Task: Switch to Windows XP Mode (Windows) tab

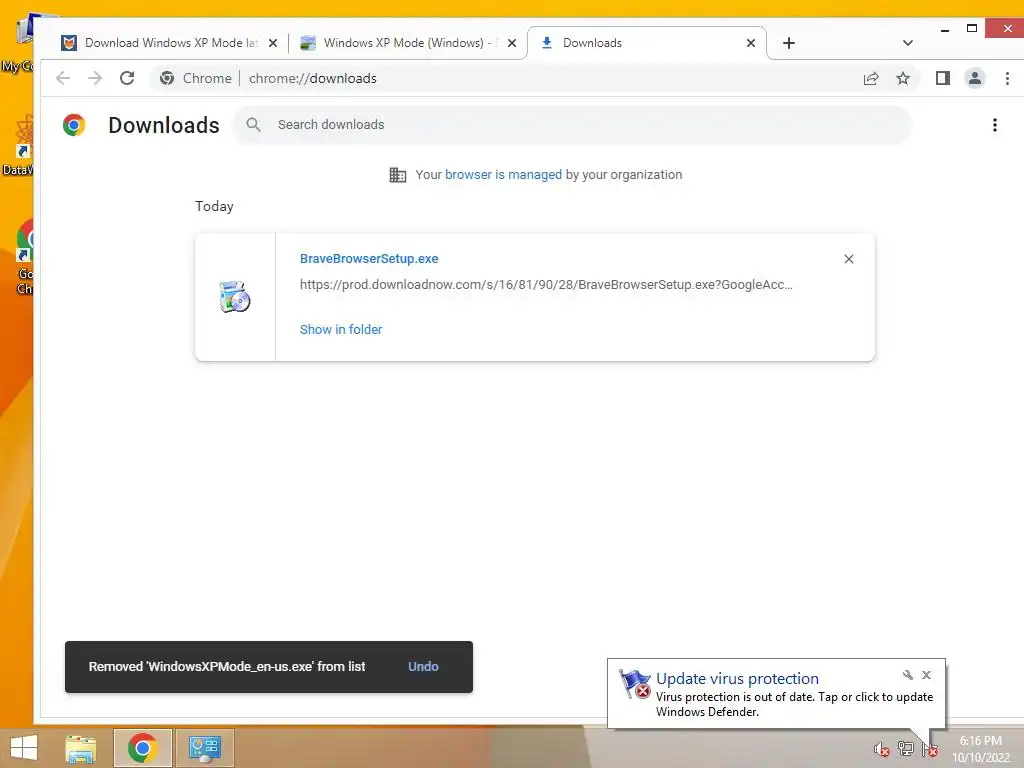Action: [409, 43]
